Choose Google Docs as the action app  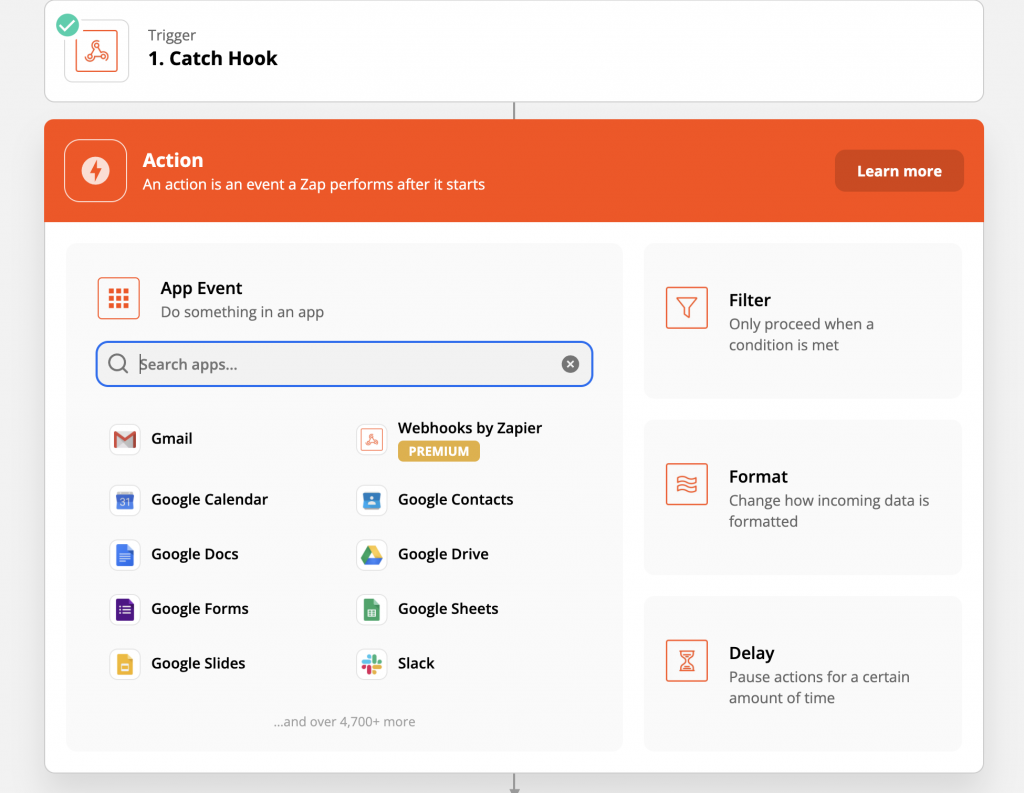[x=195, y=554]
